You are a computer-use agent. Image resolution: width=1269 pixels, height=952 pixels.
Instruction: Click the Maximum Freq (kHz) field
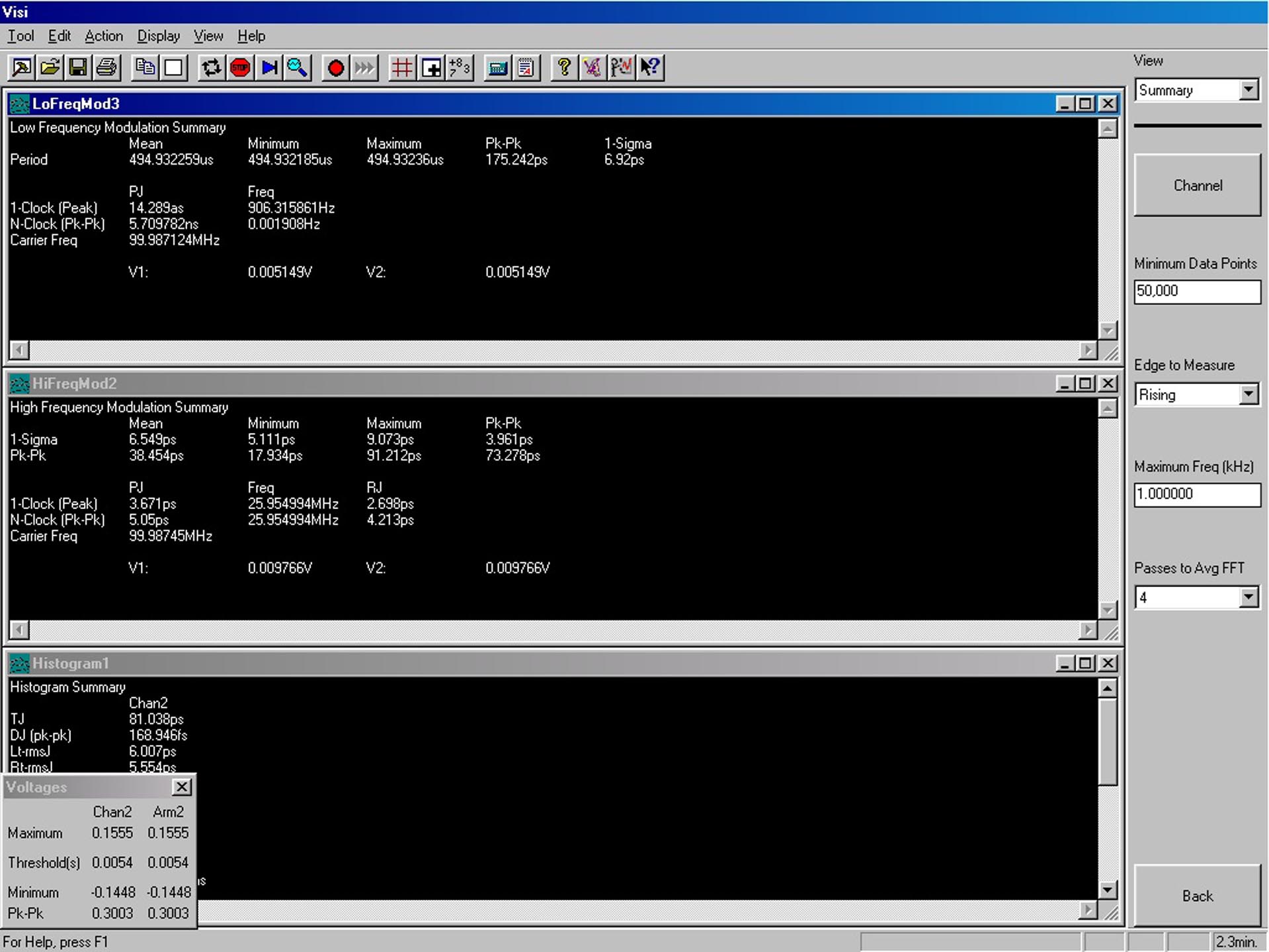[1198, 495]
